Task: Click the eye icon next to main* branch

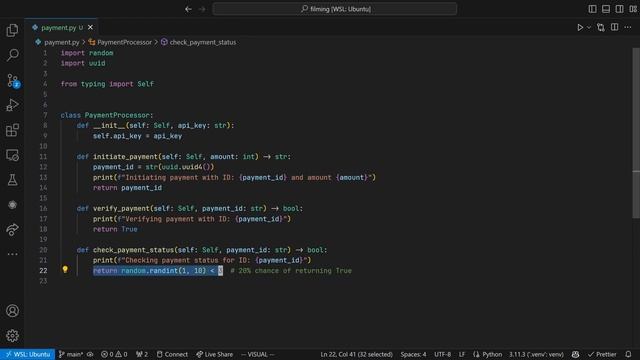Action: [90, 354]
